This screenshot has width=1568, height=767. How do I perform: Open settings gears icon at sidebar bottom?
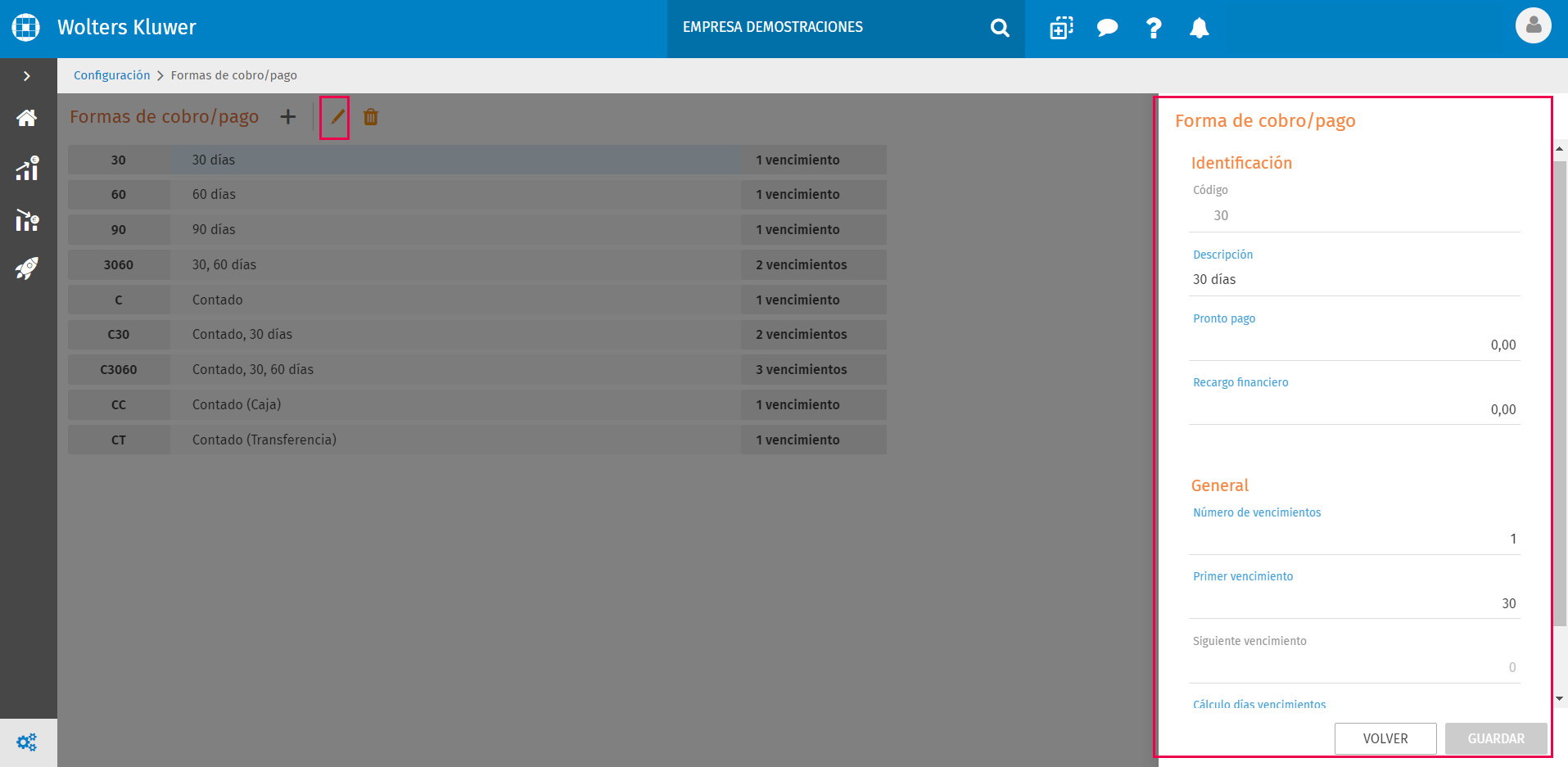pyautogui.click(x=26, y=742)
